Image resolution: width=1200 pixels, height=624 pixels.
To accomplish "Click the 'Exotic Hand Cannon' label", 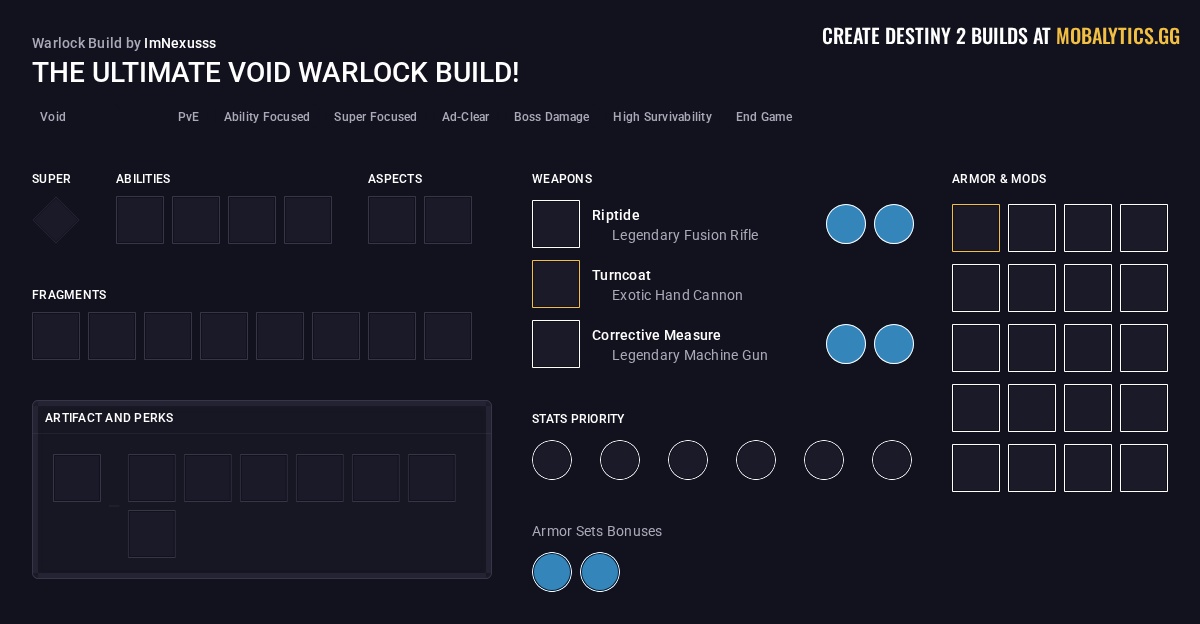I will point(677,295).
